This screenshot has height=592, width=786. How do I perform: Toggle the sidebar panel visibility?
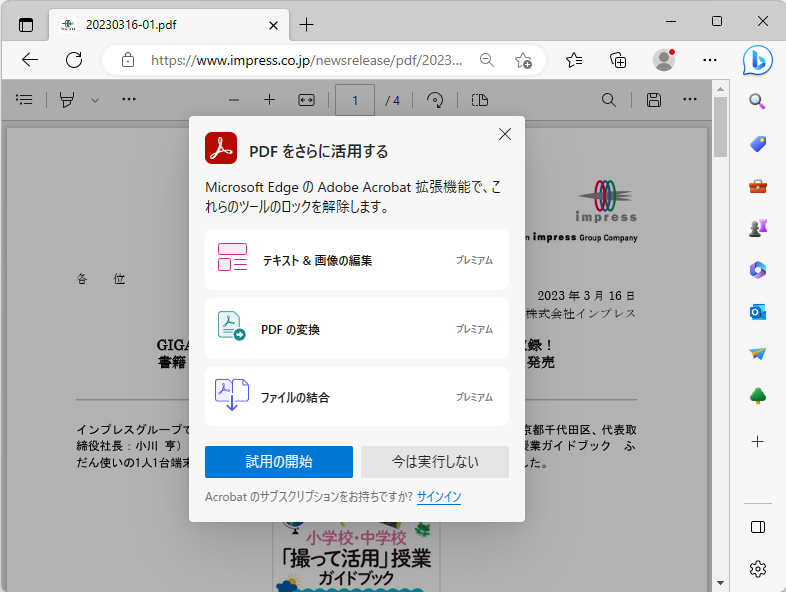757,527
